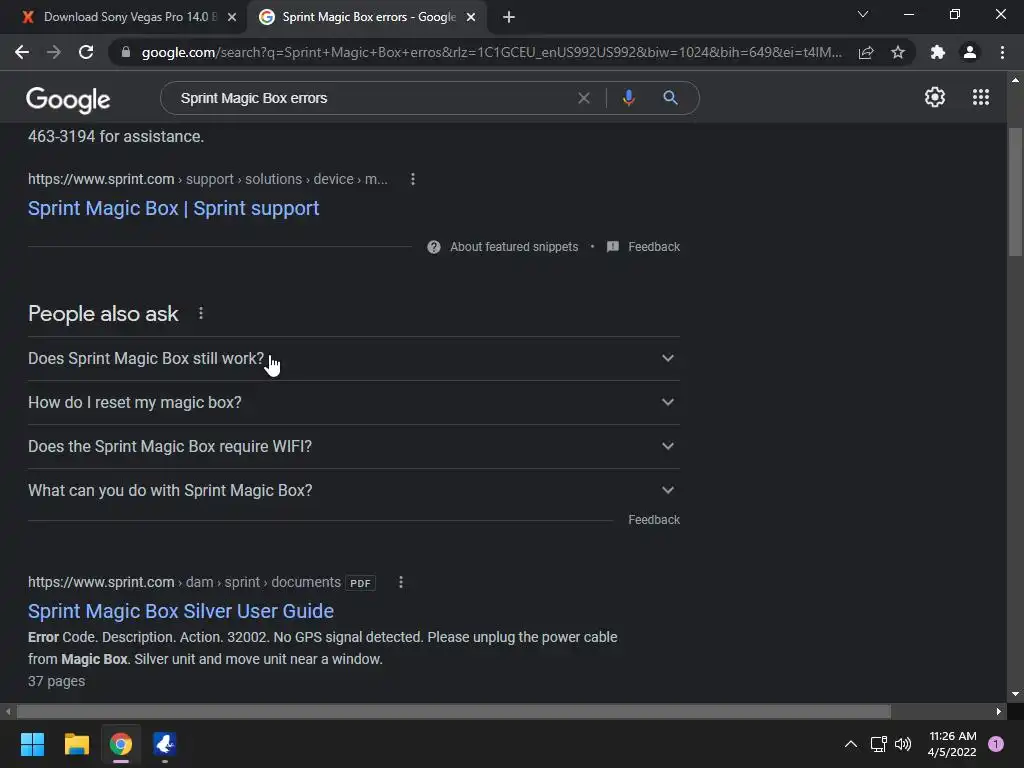Open the taskbar clock and date

pyautogui.click(x=952, y=744)
